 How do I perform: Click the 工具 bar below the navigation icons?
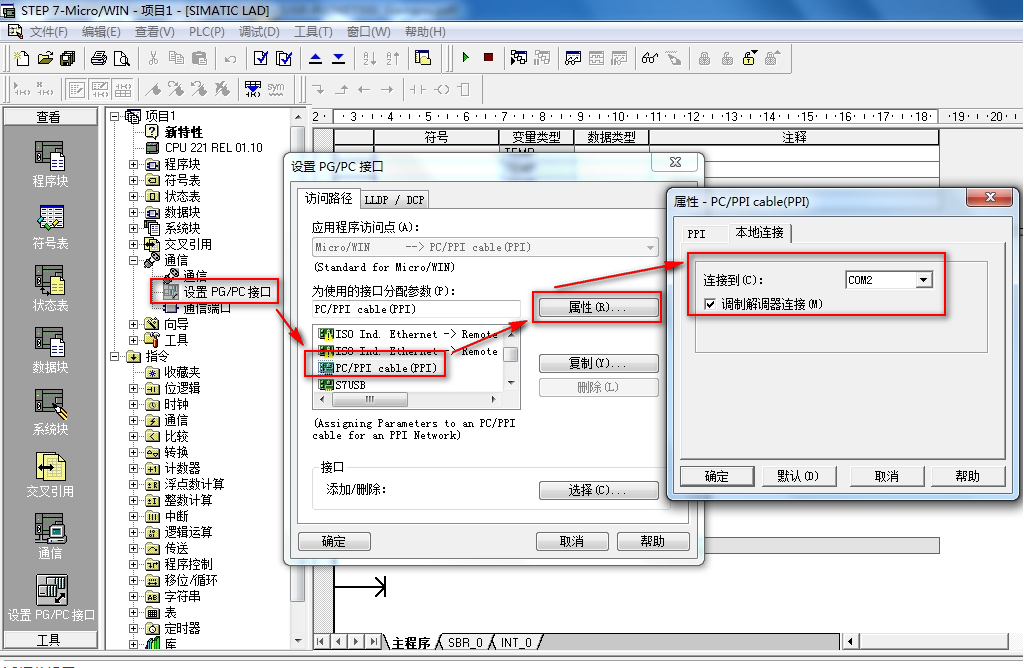(50, 640)
